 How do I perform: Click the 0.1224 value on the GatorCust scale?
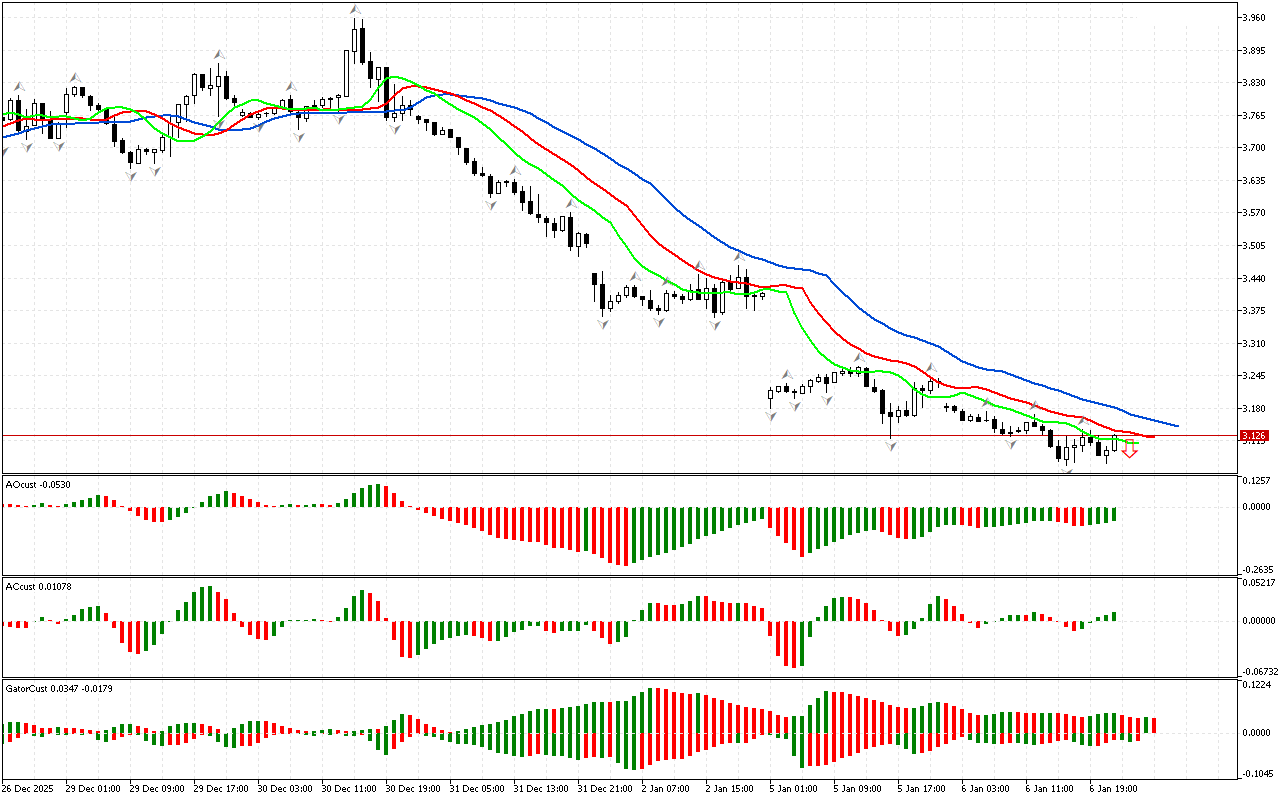[x=1255, y=685]
